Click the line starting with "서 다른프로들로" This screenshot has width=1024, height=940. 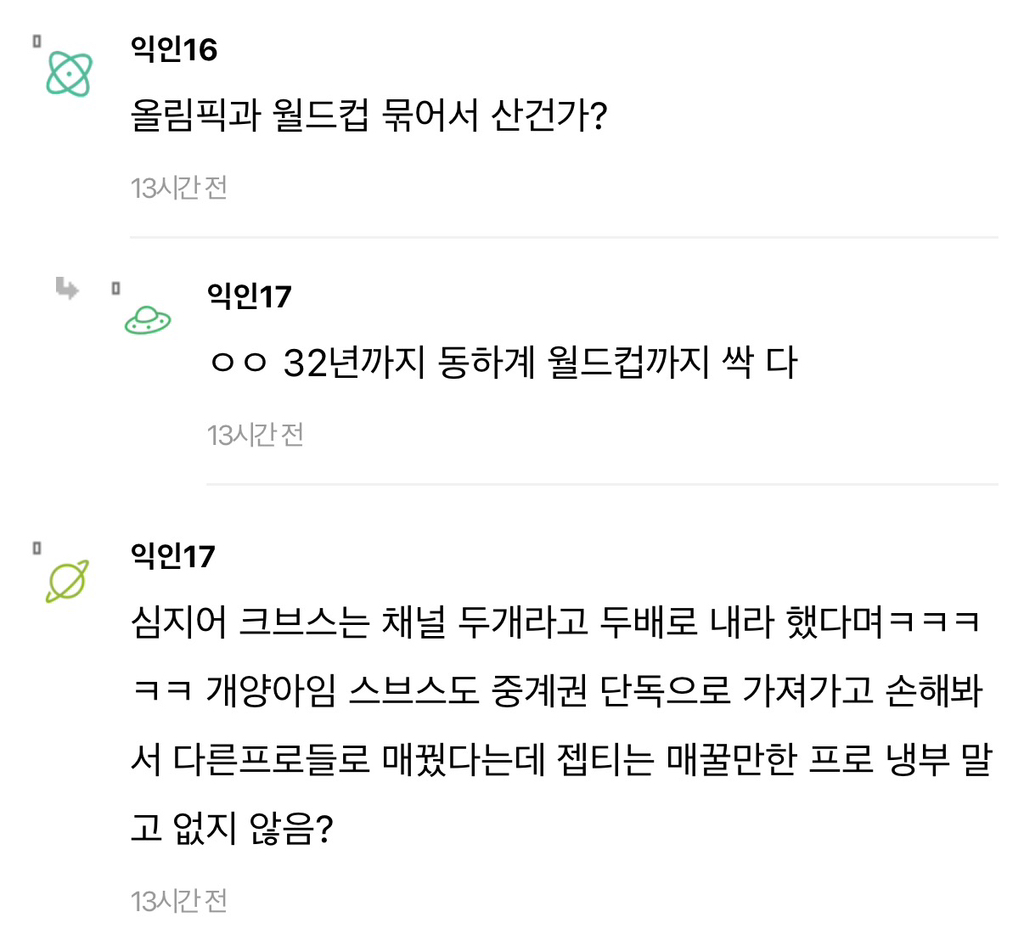tap(560, 760)
